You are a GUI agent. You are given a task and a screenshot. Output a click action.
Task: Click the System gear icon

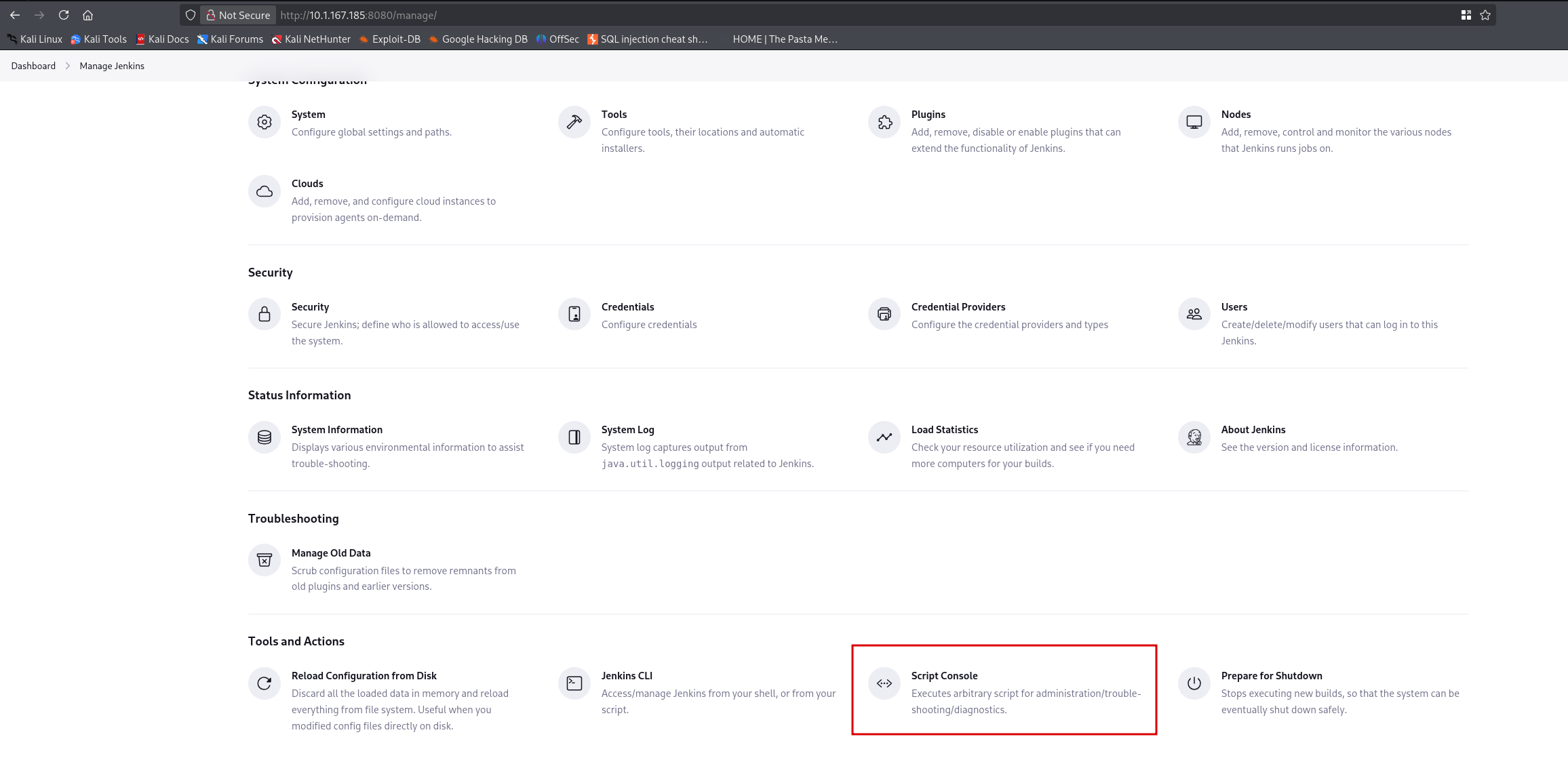point(264,122)
